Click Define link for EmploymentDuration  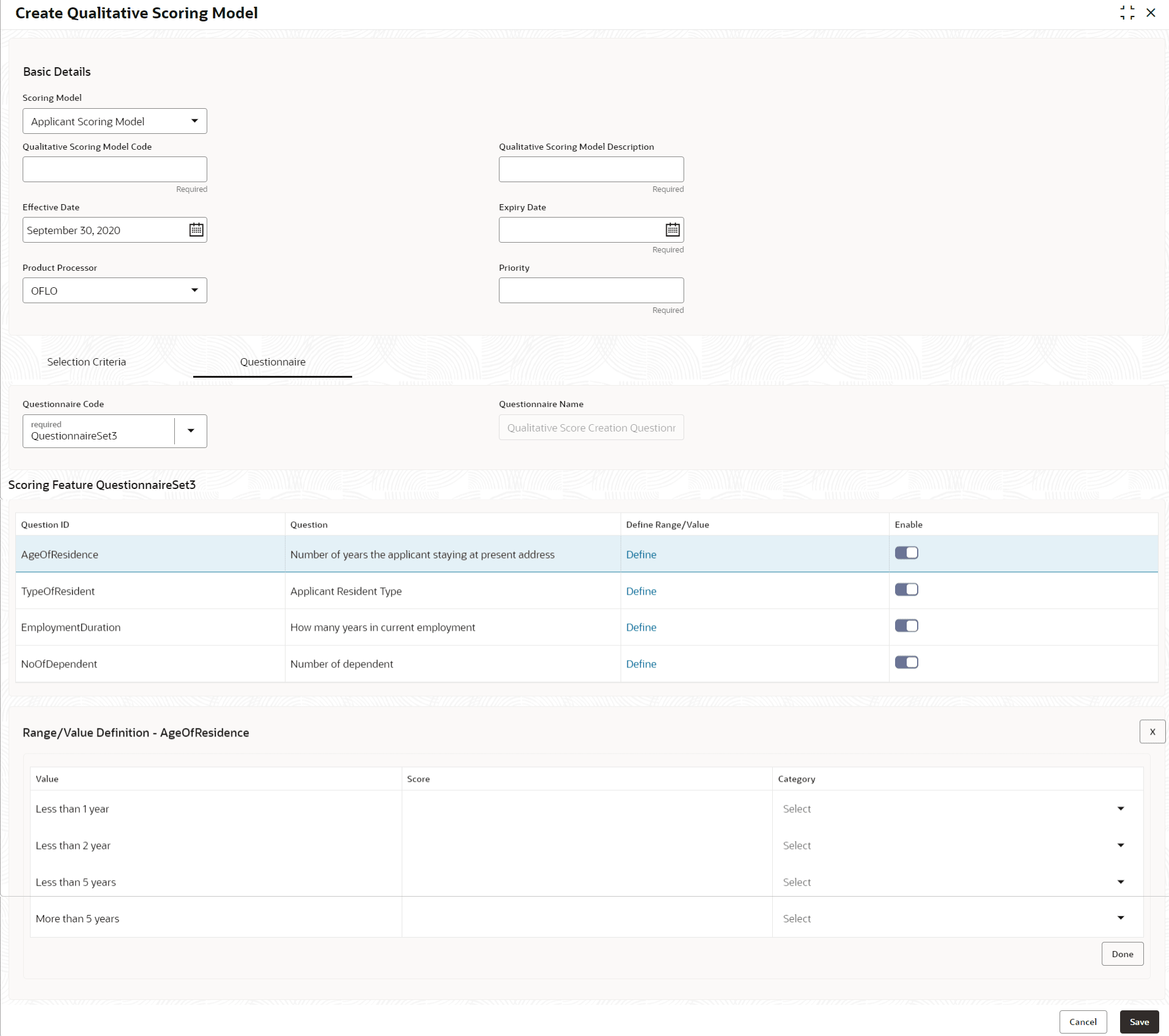(x=641, y=627)
